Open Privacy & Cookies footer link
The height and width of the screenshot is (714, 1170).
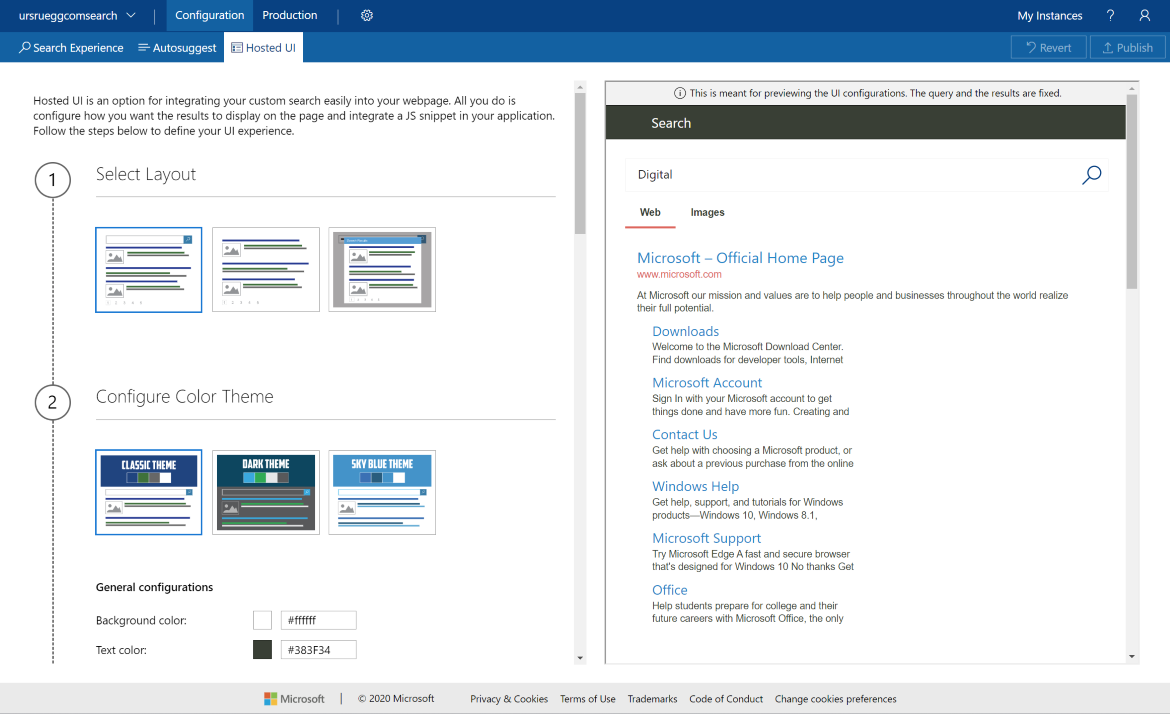509,699
